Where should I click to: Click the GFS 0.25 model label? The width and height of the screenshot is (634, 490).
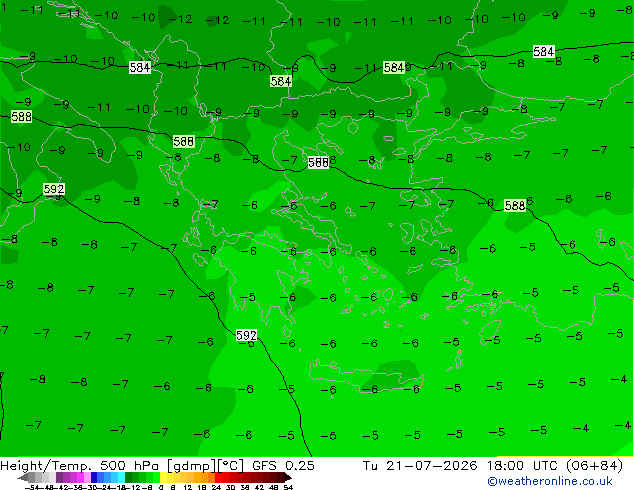click(283, 466)
